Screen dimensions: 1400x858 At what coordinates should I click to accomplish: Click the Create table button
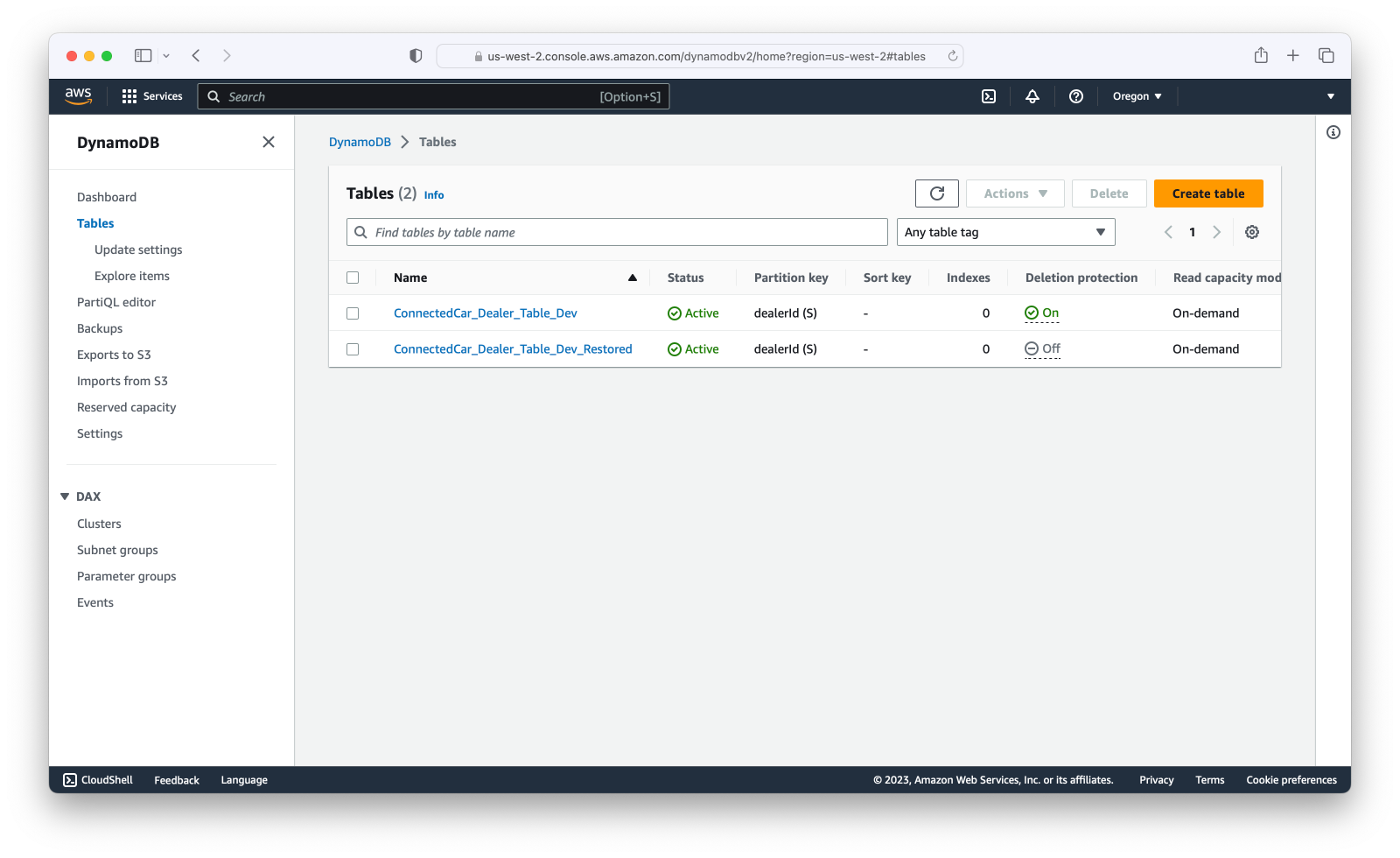click(1208, 193)
